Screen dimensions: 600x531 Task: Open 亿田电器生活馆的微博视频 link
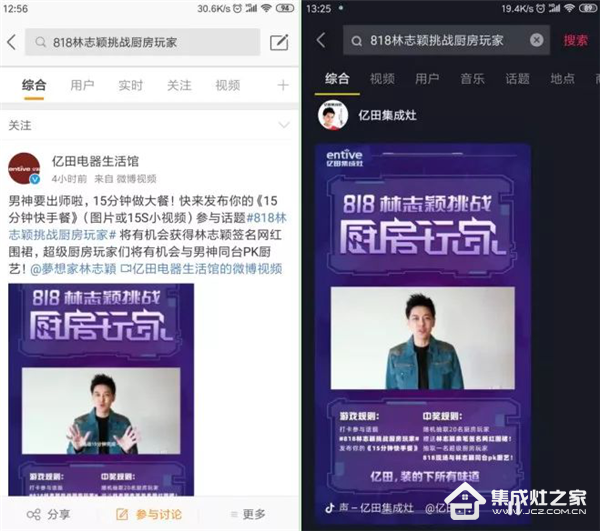[202, 269]
